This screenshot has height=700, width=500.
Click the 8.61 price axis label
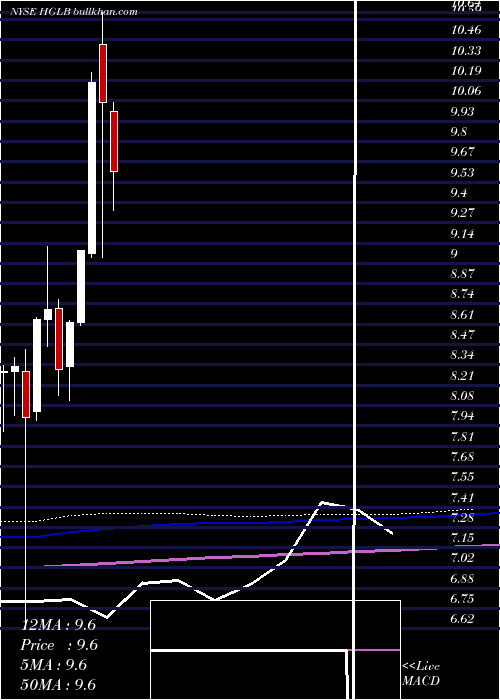point(463,315)
